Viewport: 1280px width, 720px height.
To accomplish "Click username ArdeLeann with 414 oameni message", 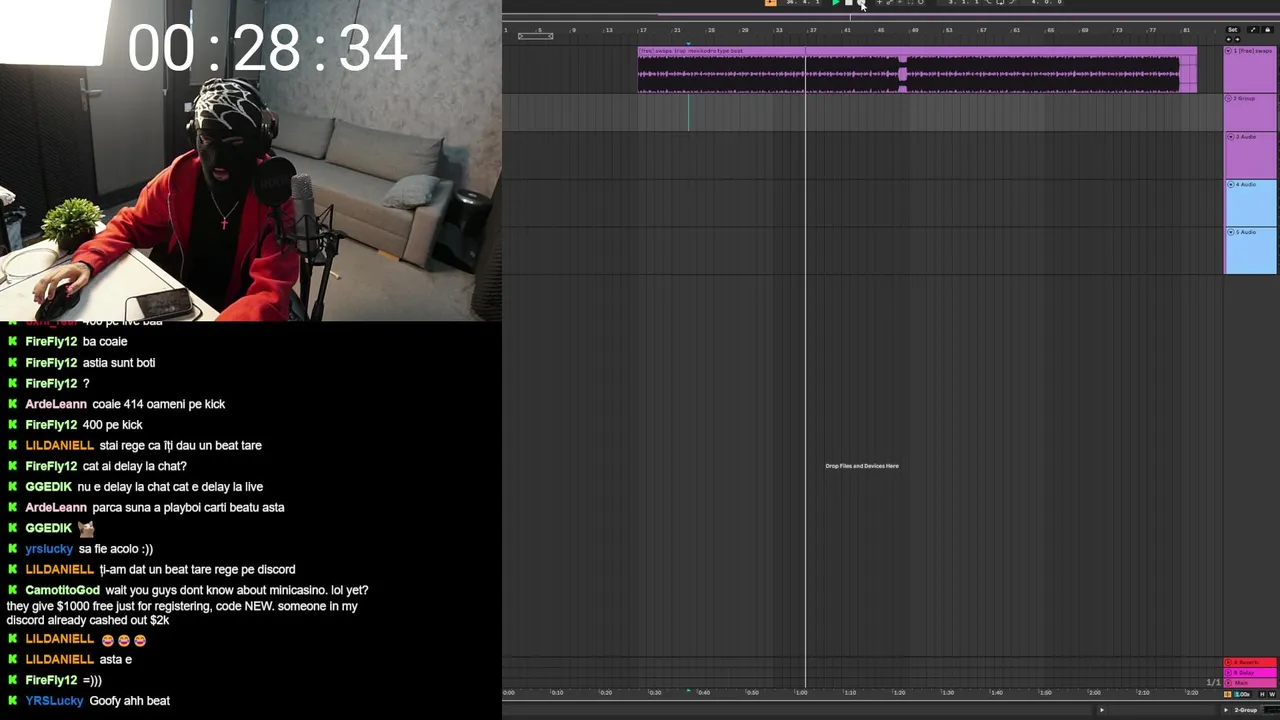I will point(56,404).
